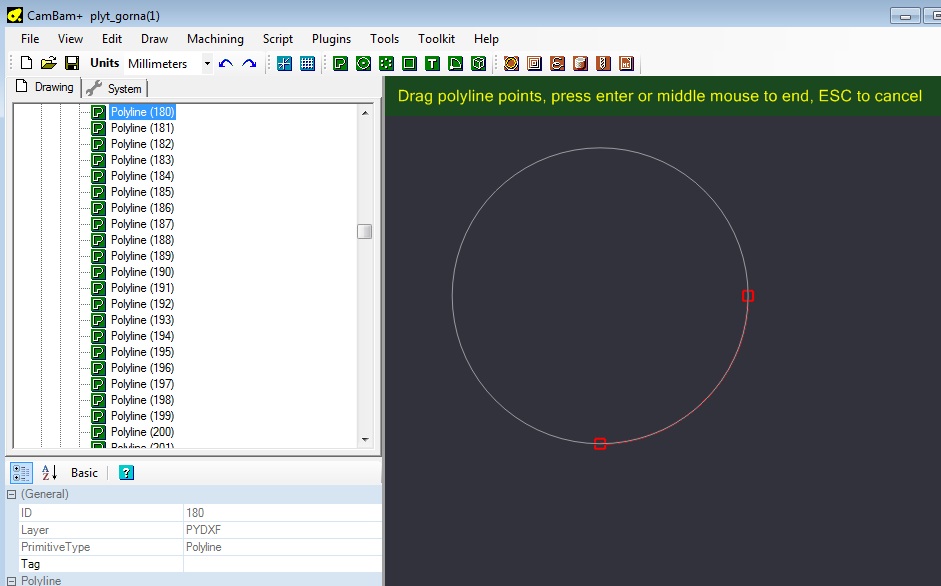Select Polyline (199) in the tree
This screenshot has width=941, height=586.
(x=142, y=416)
